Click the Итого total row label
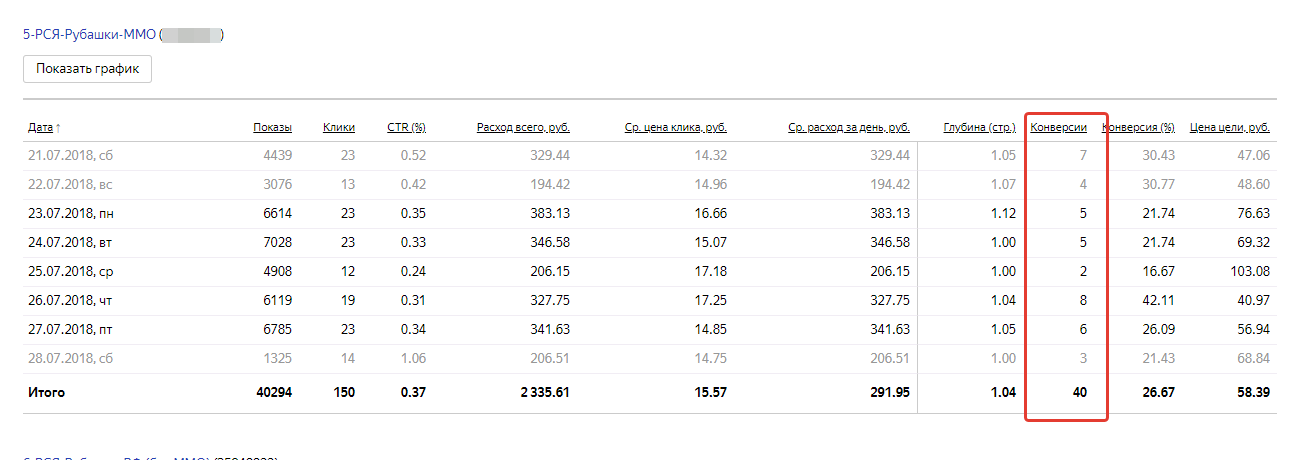Image resolution: width=1299 pixels, height=460 pixels. (46, 393)
